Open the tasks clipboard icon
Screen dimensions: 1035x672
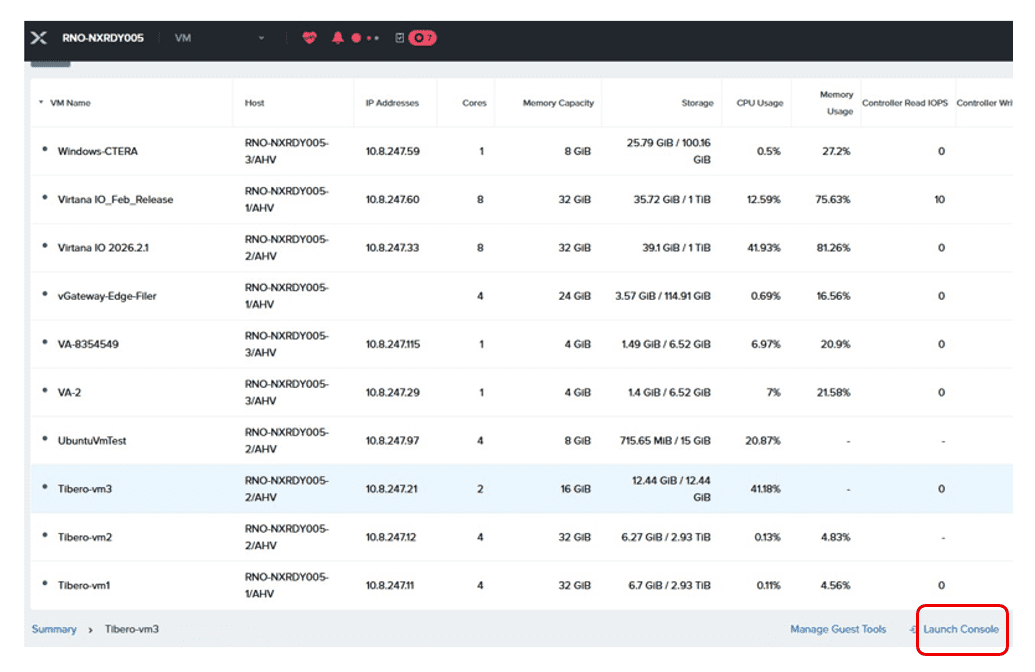point(399,38)
